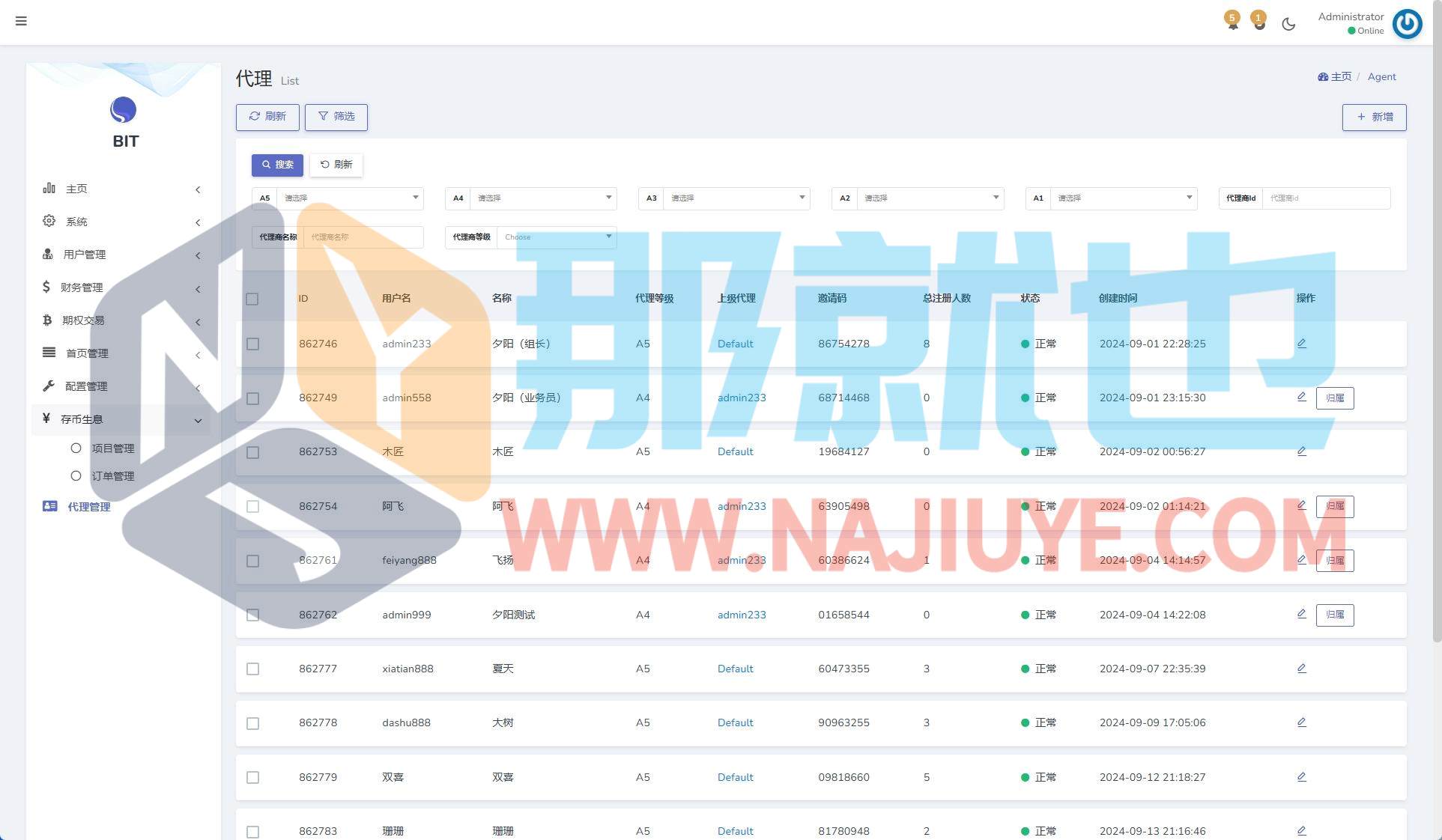Select 项目管理 submenu item
The image size is (1442, 840).
tap(112, 448)
